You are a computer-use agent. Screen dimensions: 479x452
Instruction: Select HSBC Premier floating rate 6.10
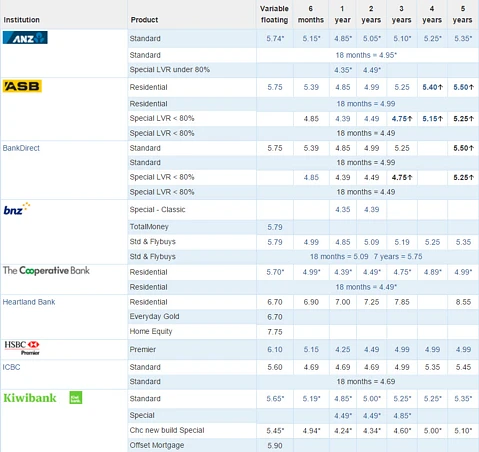[275, 350]
